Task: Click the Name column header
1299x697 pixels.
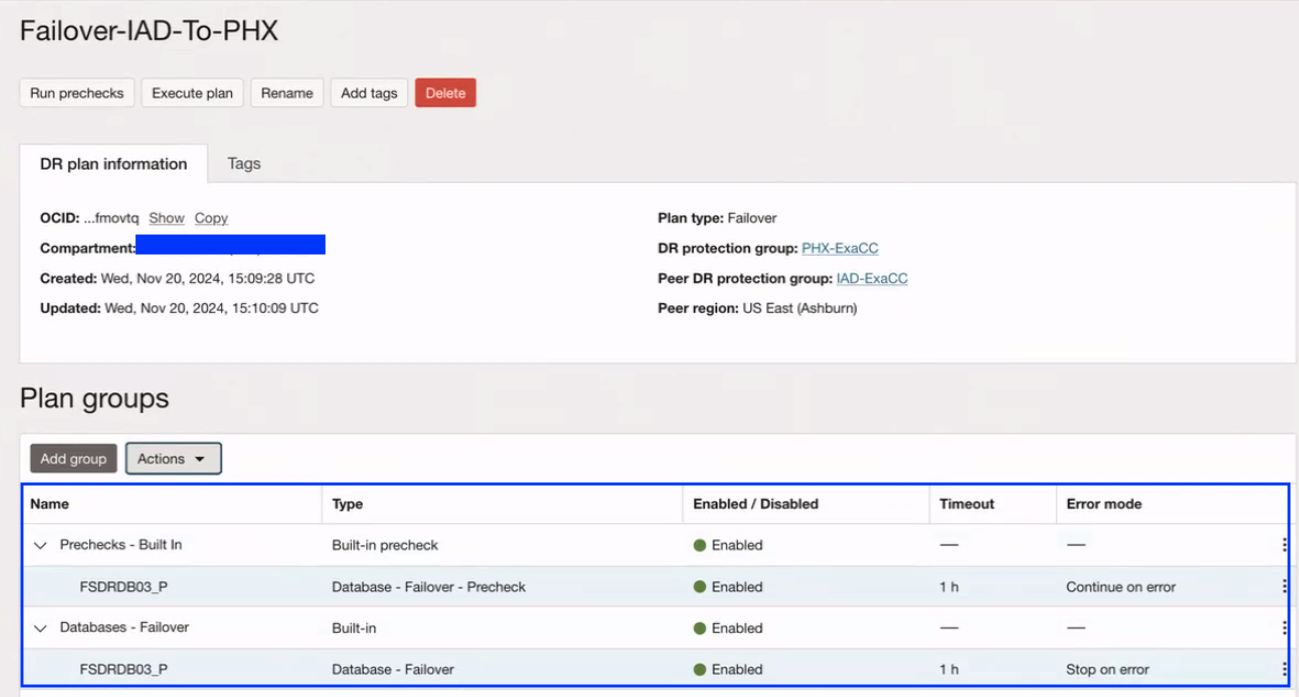Action: tap(50, 504)
